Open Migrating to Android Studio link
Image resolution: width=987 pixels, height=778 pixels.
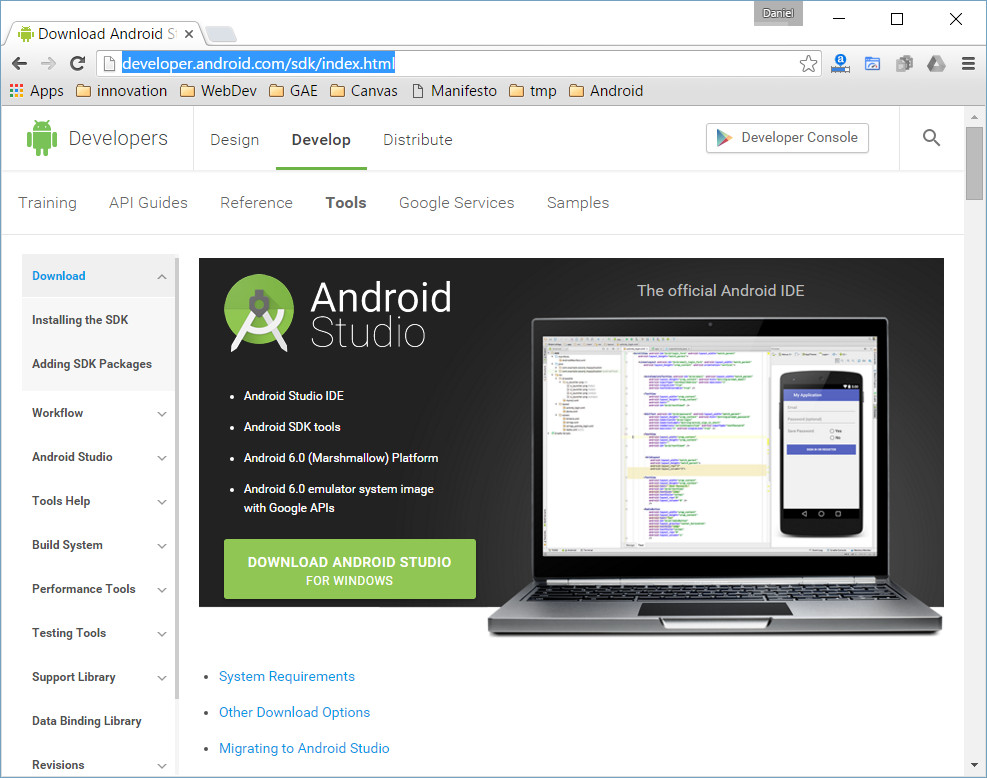[304, 748]
